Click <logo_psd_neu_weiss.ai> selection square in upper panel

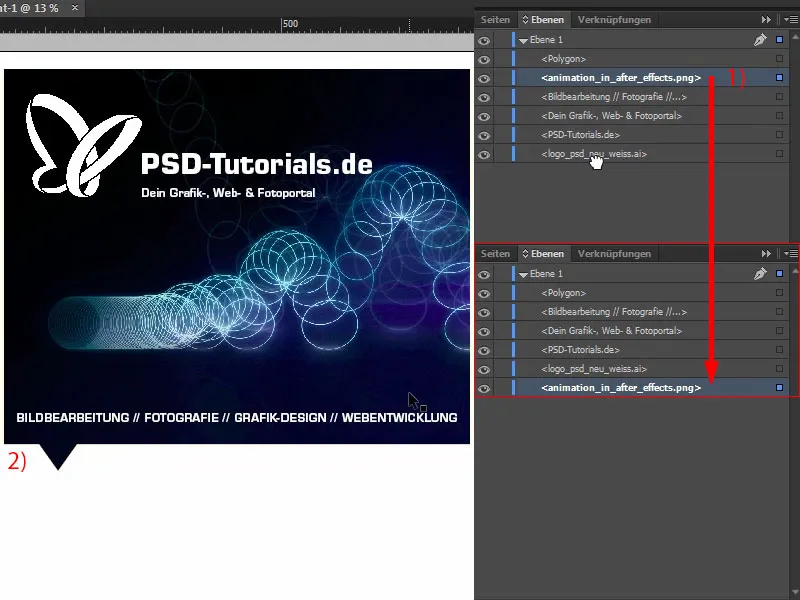pyautogui.click(x=779, y=154)
